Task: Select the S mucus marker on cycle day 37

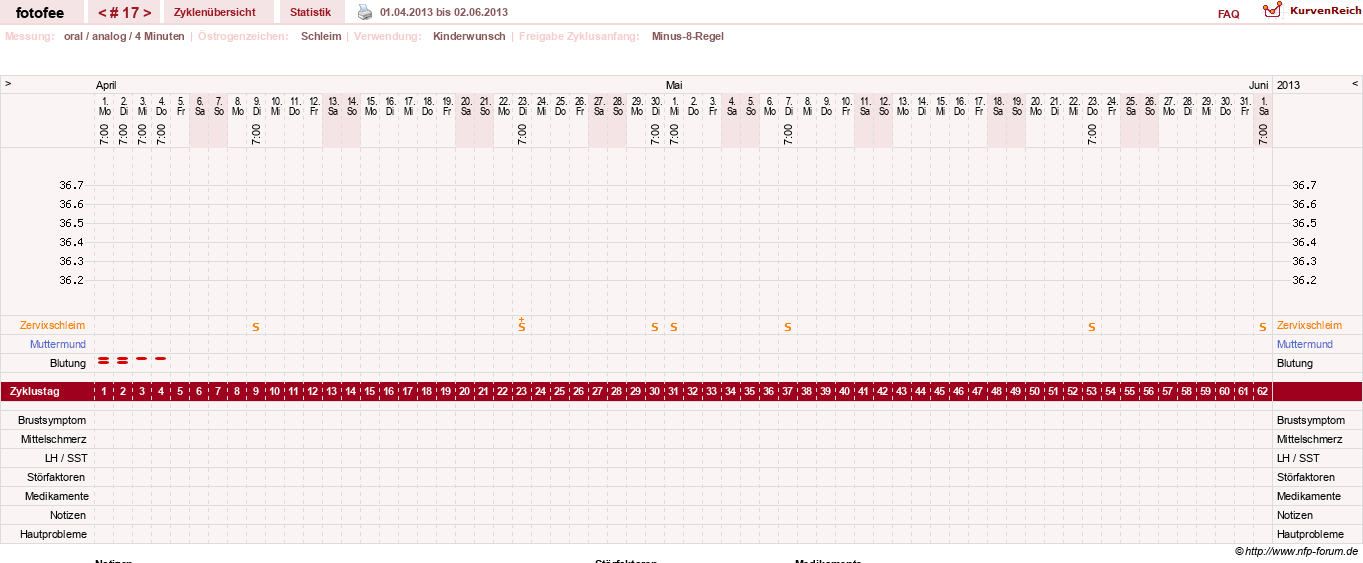Action: (788, 327)
